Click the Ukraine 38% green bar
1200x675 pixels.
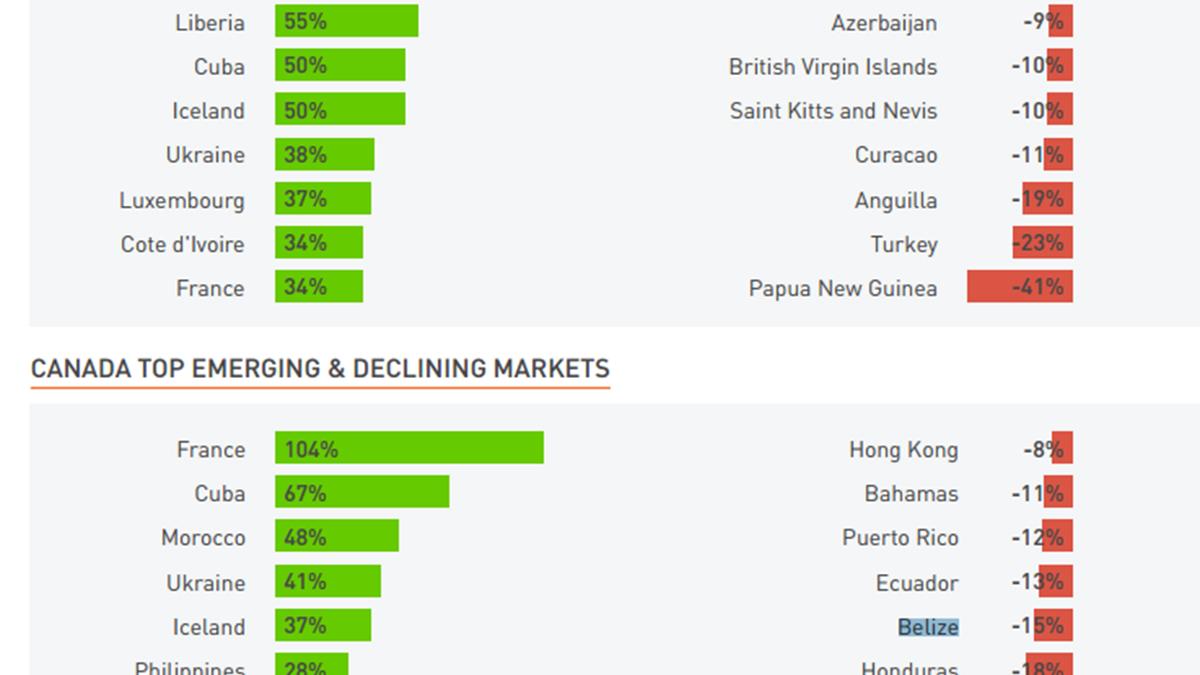324,155
